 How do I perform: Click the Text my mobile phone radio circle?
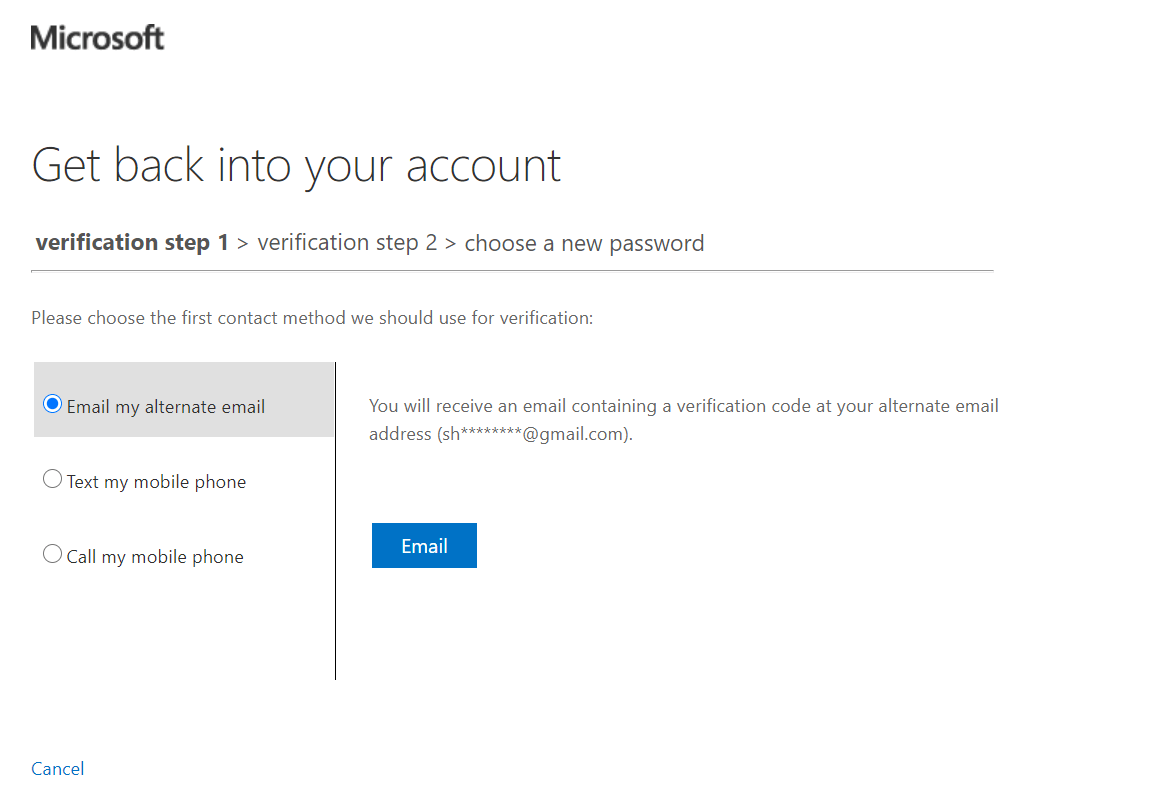coord(52,479)
